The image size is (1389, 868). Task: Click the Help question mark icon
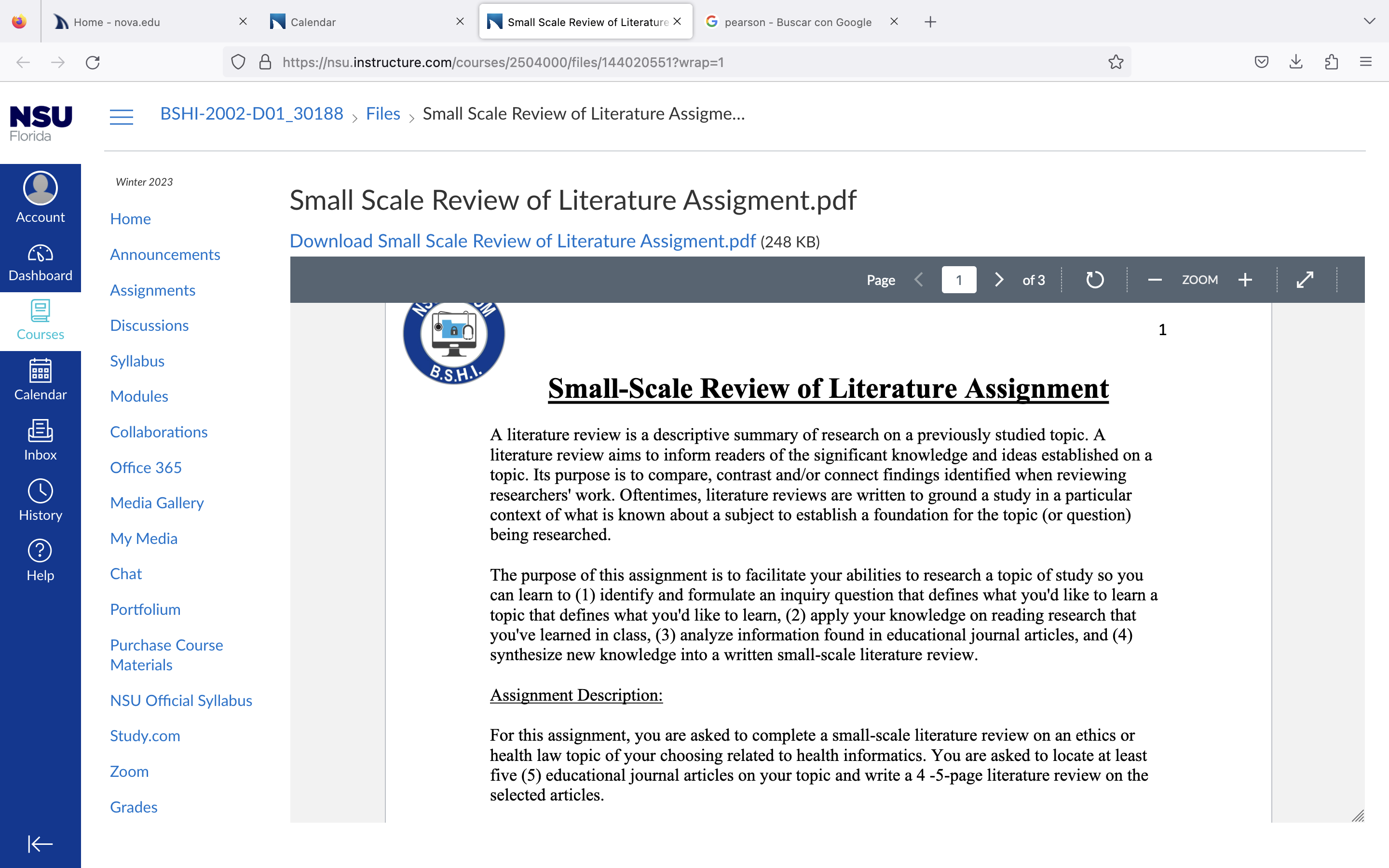pos(40,551)
